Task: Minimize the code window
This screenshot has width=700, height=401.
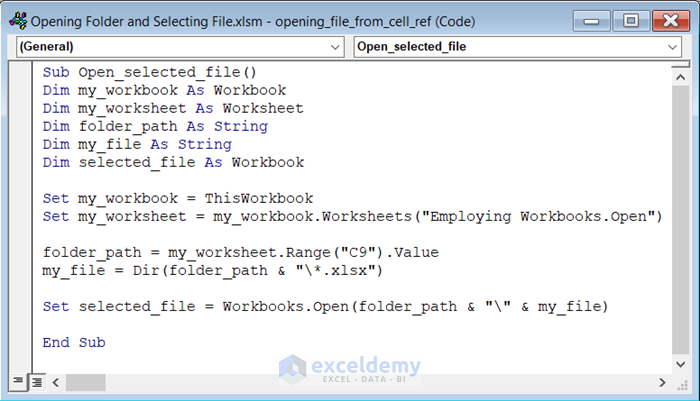Action: tap(590, 20)
